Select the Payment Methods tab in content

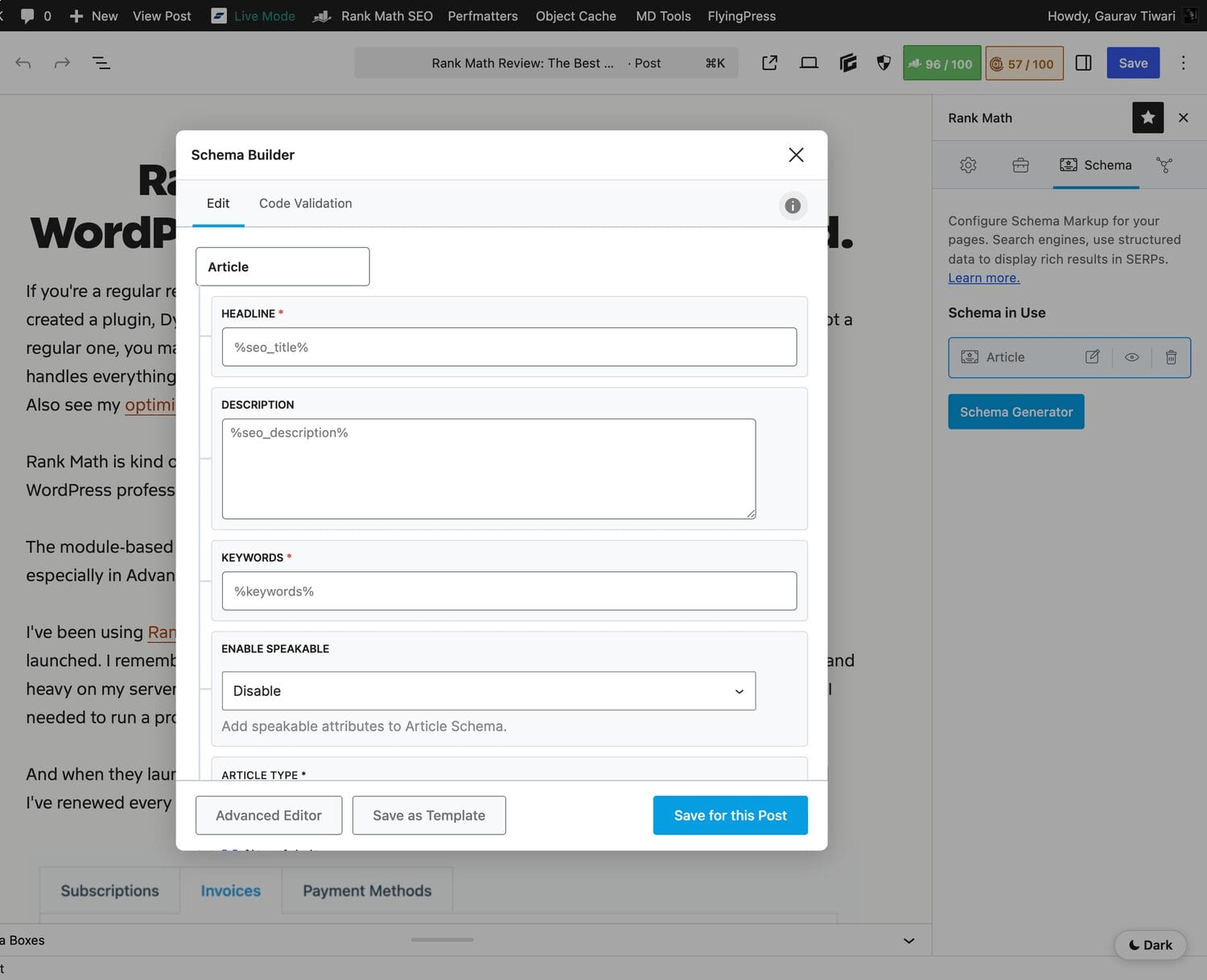pos(367,891)
